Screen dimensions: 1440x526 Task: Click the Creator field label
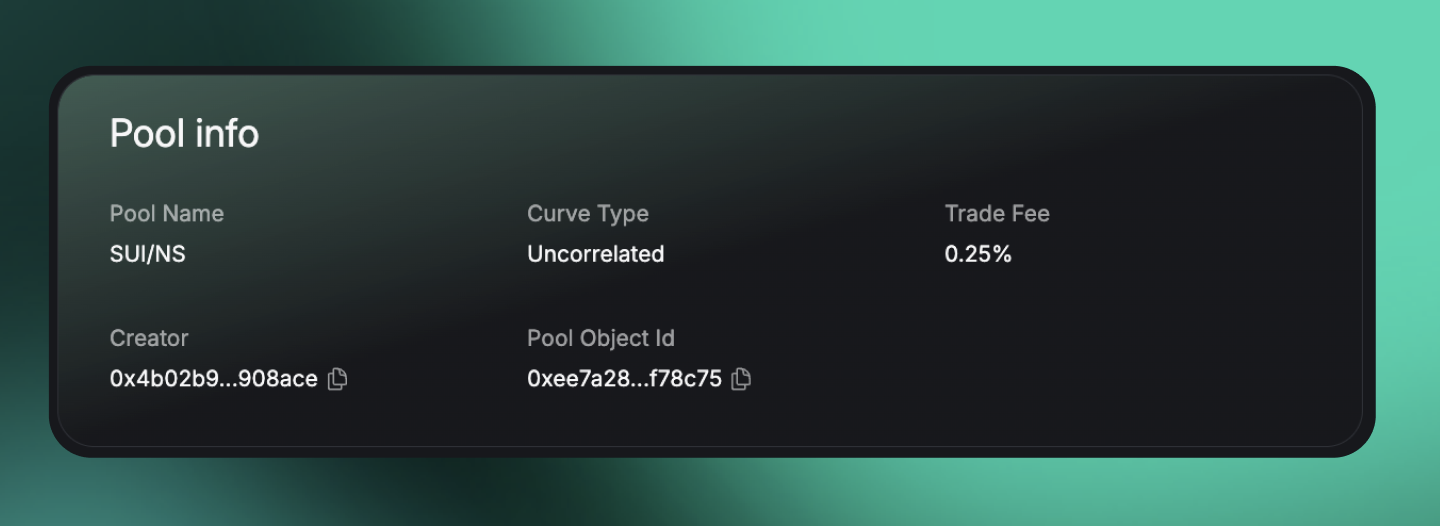click(149, 339)
